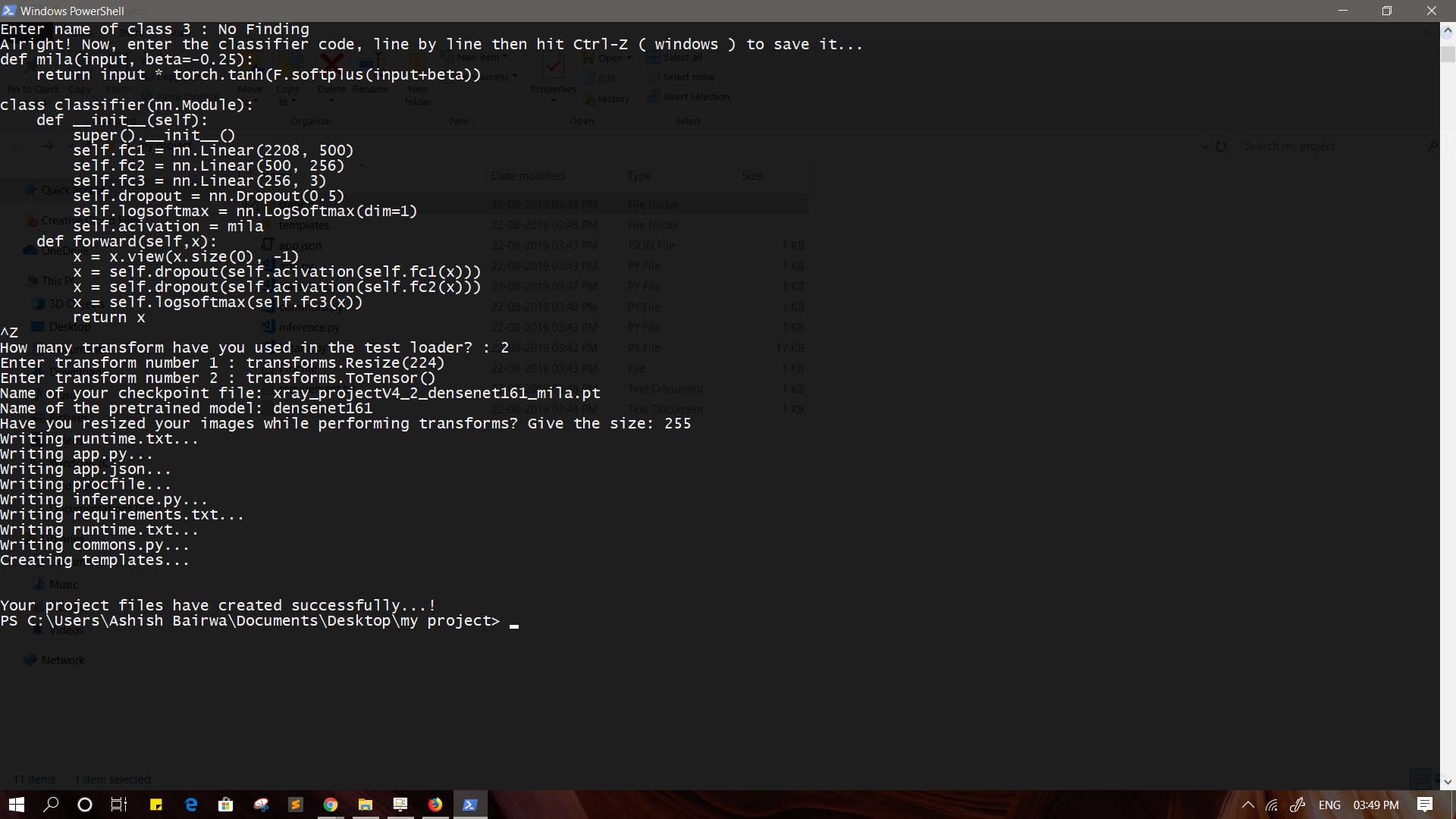Click 'Writing app.py...' output line
The height and width of the screenshot is (819, 1456).
click(x=77, y=454)
